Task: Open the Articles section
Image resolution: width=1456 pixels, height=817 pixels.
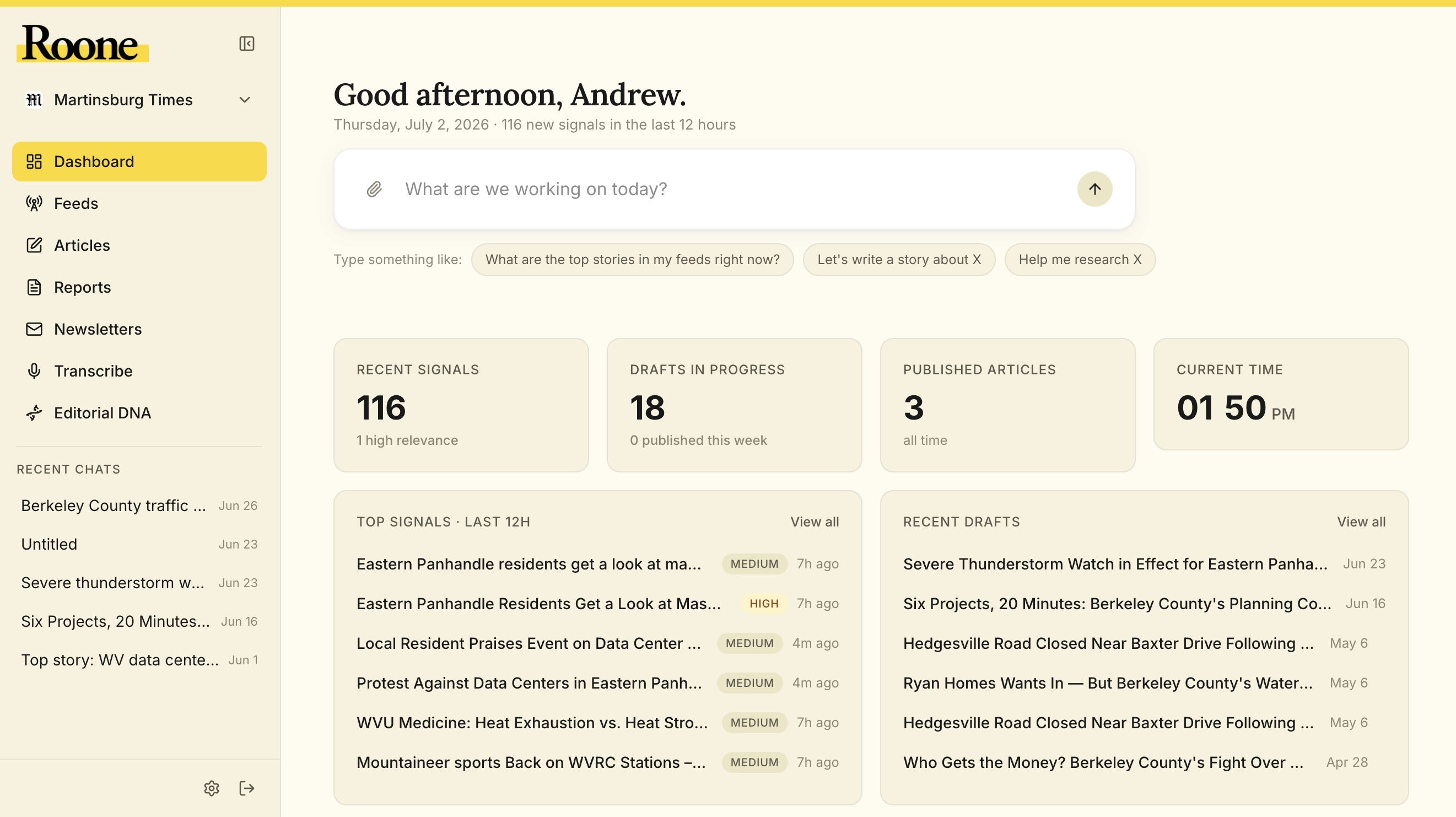Action: click(x=139, y=245)
